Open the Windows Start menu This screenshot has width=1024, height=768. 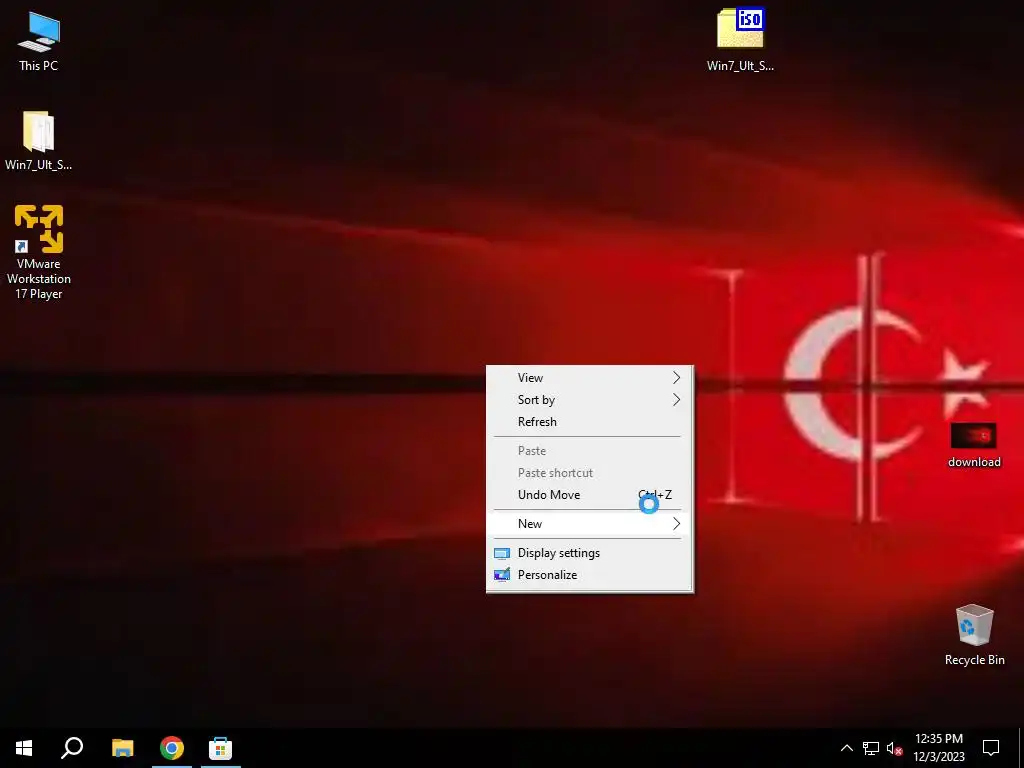tap(24, 748)
